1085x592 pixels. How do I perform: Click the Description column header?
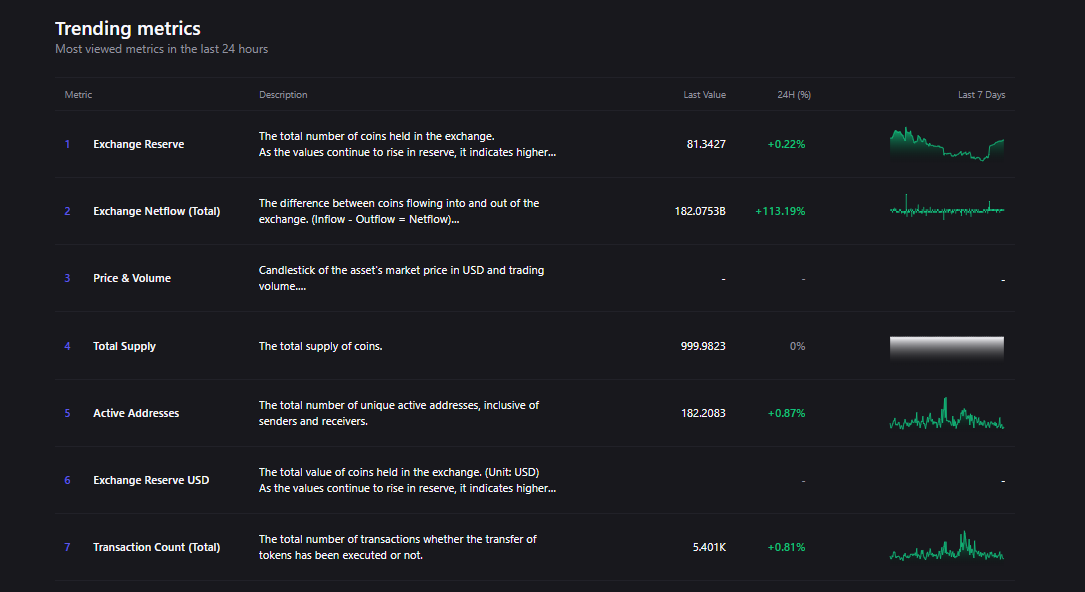(x=283, y=95)
